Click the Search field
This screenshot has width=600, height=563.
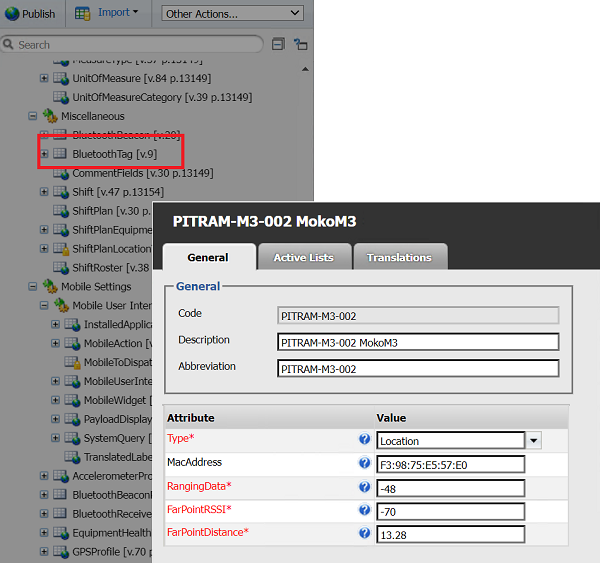(x=132, y=45)
